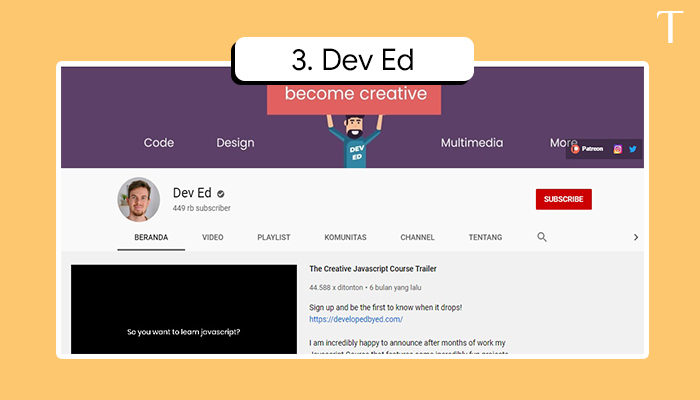The width and height of the screenshot is (700, 400).
Task: Click the Dev Ed channel name
Action: coord(192,193)
